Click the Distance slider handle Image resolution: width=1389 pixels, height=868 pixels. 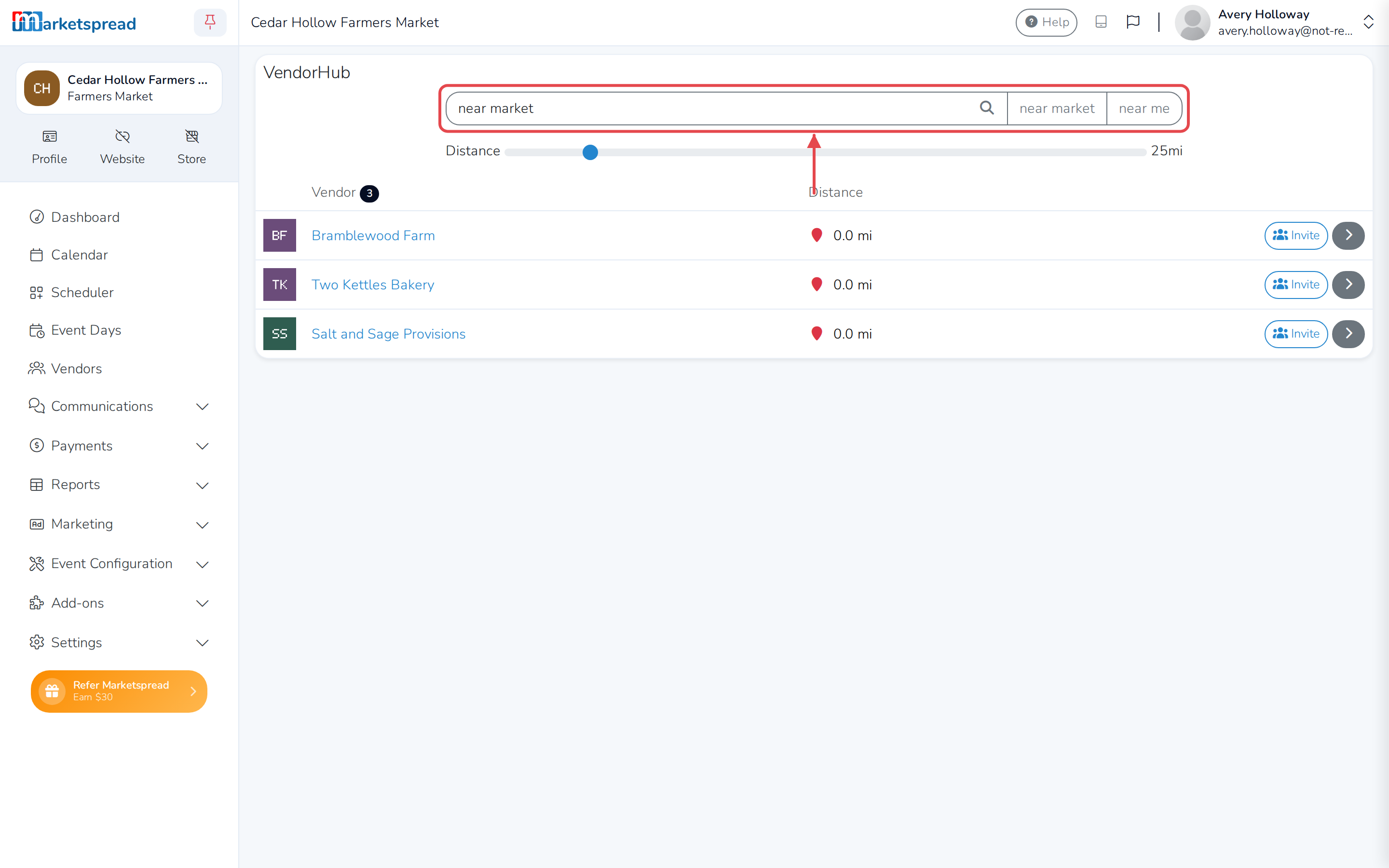tap(590, 152)
